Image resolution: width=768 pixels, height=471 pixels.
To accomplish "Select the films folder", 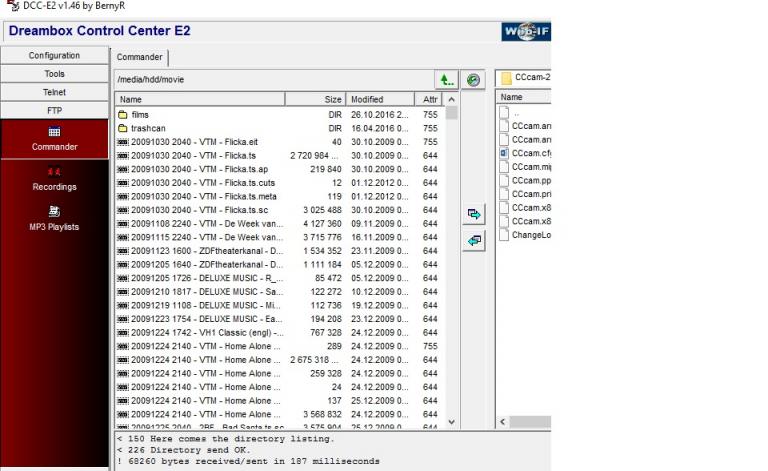I will (139, 115).
